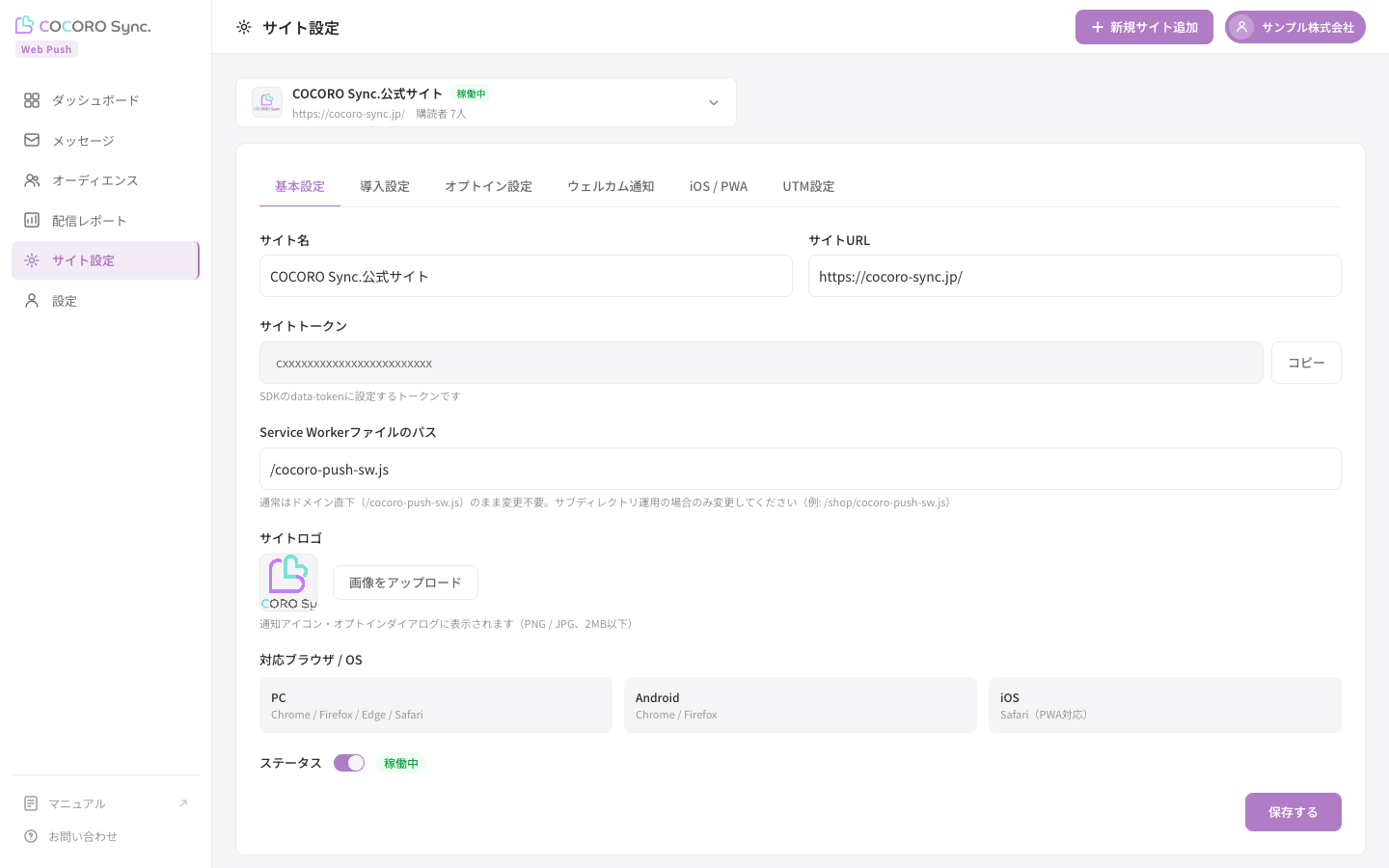Click the help circle icon for お問い合わせ

(x=31, y=836)
